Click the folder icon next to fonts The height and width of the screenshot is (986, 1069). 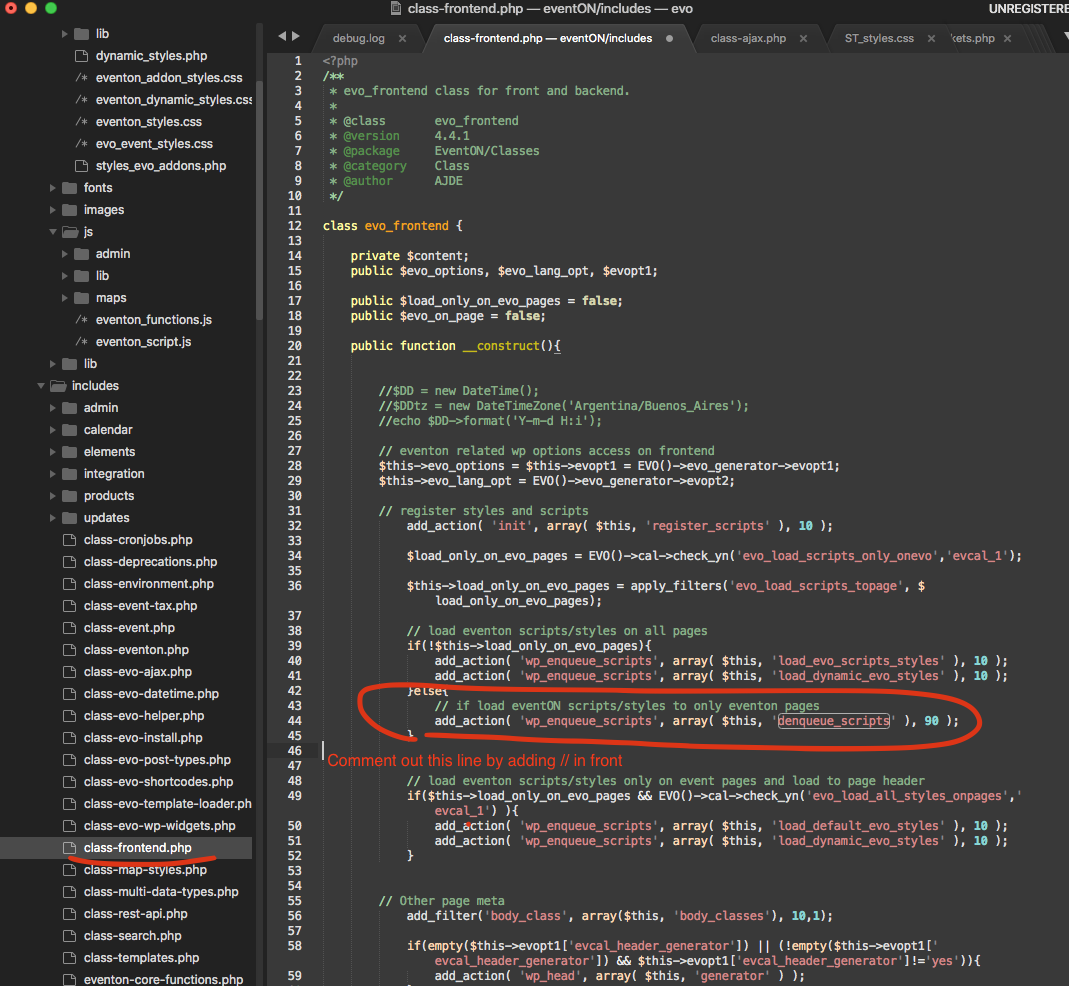click(69, 188)
